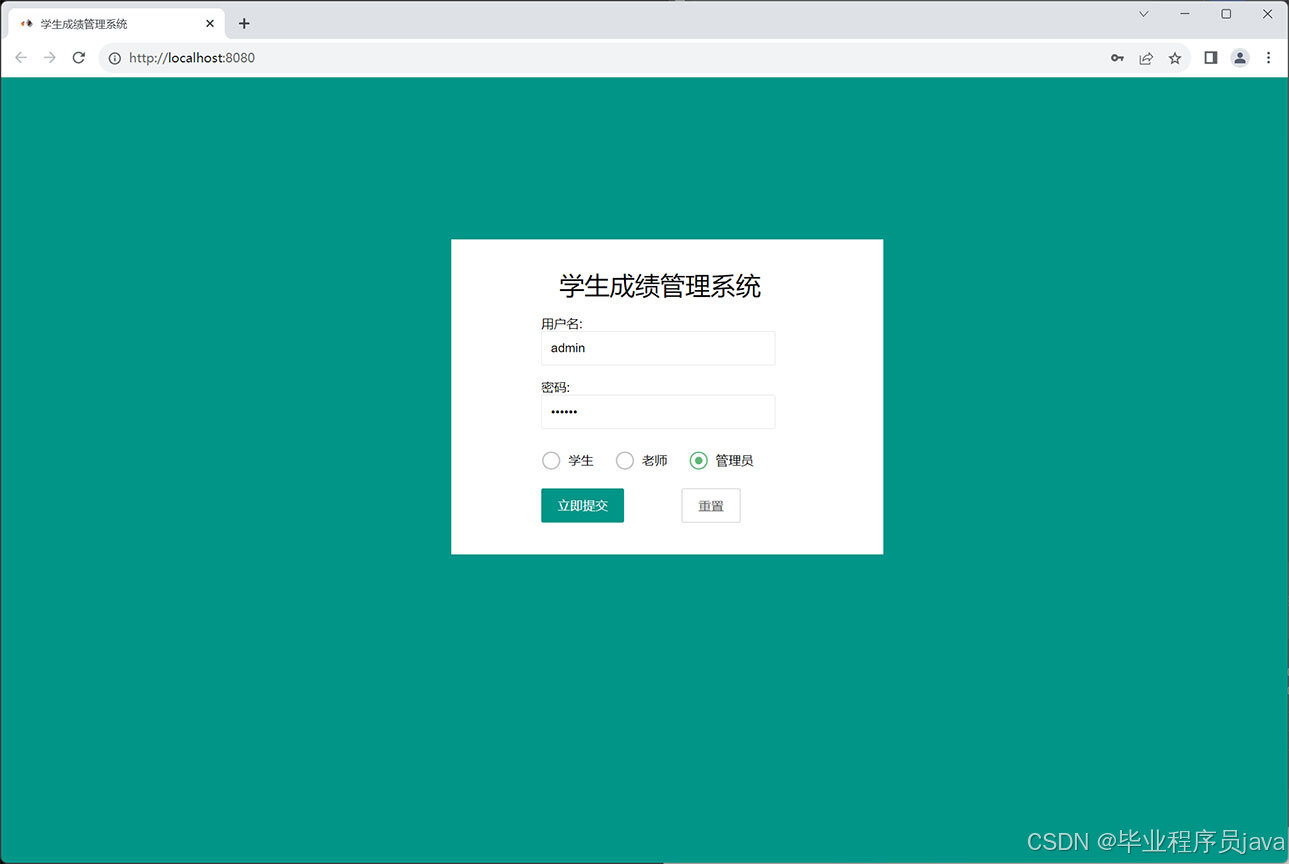This screenshot has width=1289, height=864.
Task: Submit login with 立即提交 button
Action: (582, 505)
